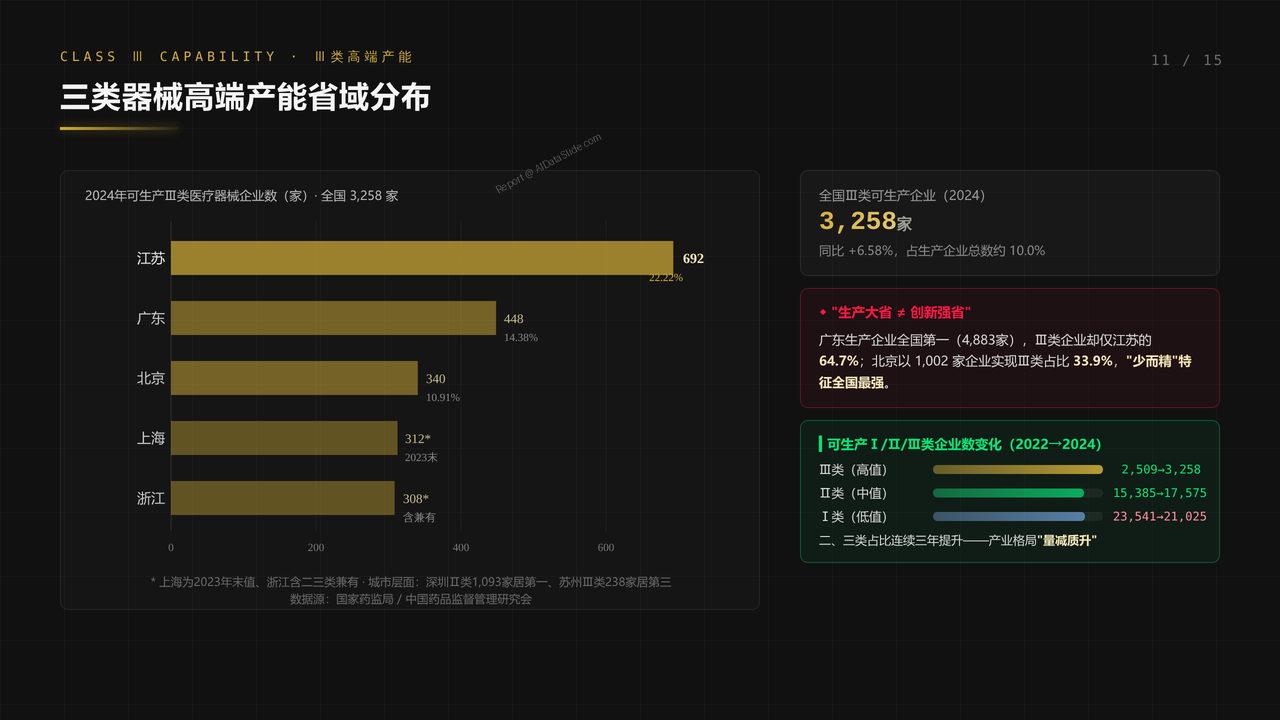Click the 北京 axis label
This screenshot has height=720, width=1280.
[x=151, y=378]
